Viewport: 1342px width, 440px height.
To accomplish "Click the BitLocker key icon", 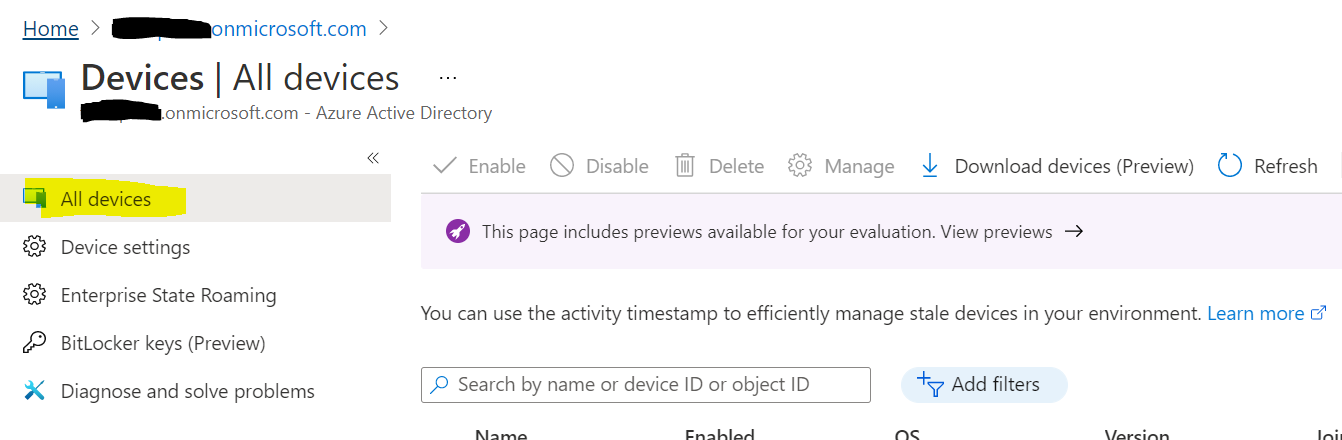I will (x=34, y=343).
